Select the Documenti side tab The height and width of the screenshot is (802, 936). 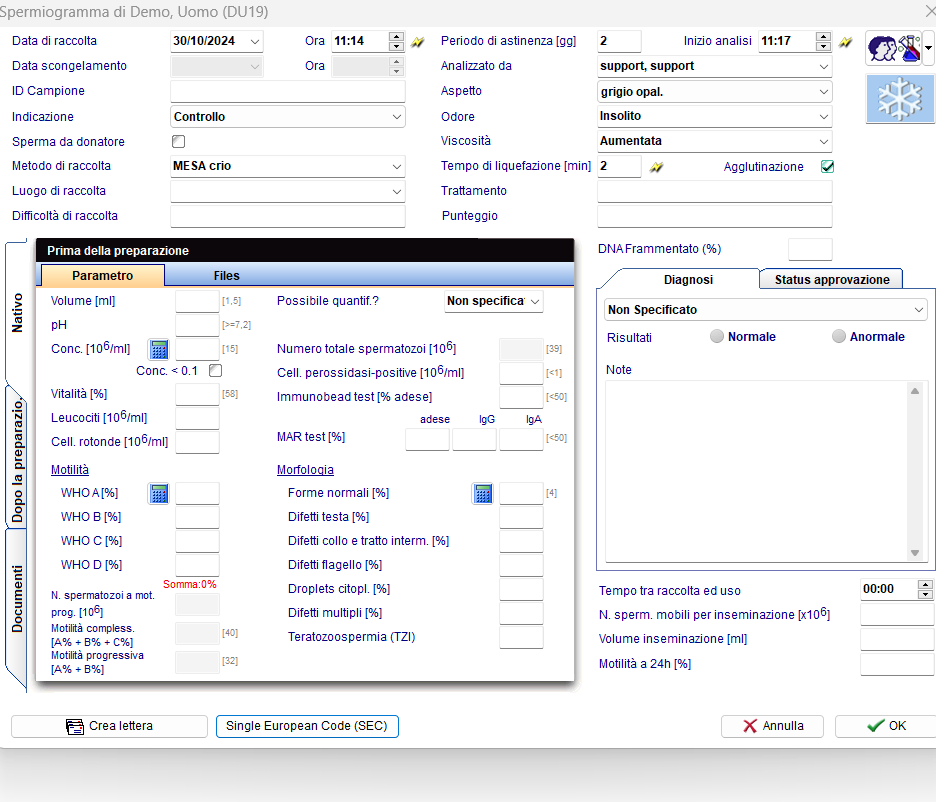[17, 599]
